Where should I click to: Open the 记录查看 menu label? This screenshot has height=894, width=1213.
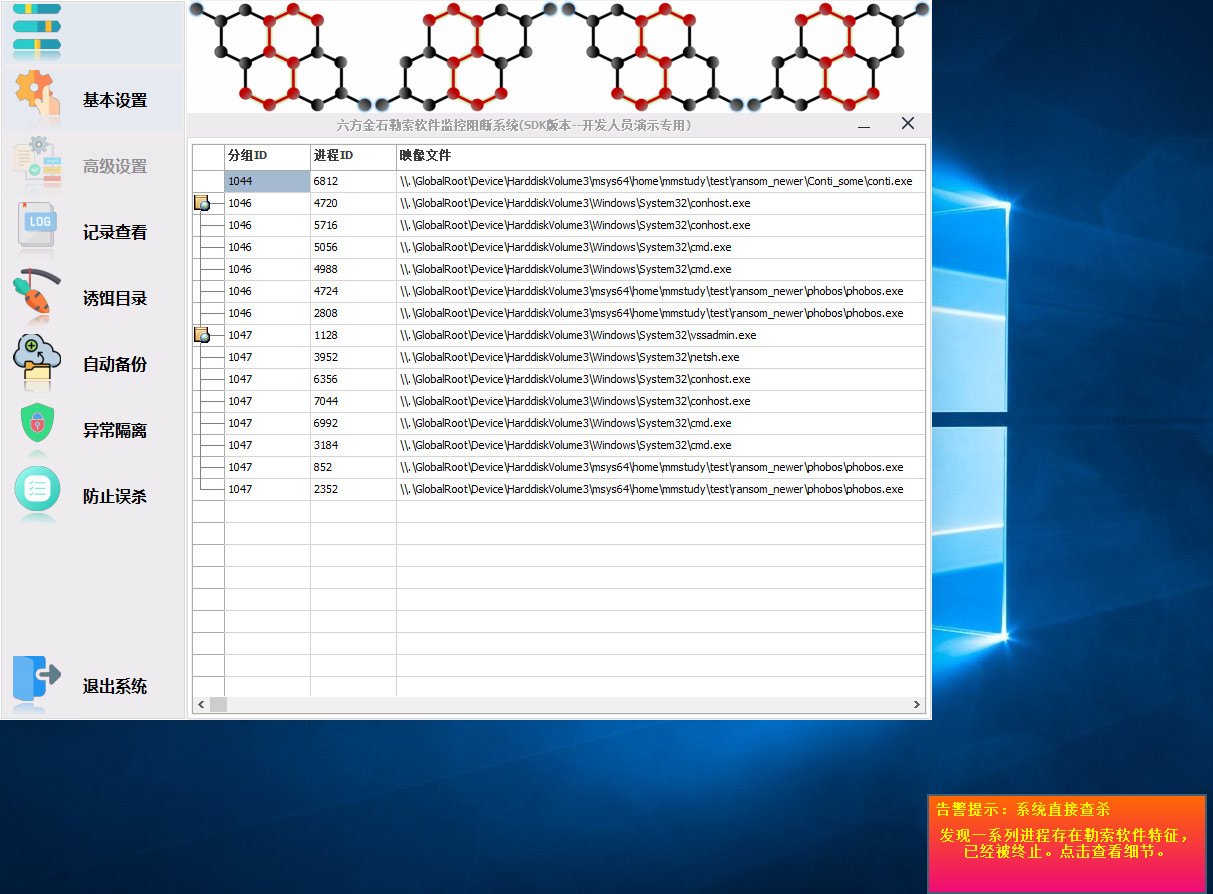click(115, 233)
